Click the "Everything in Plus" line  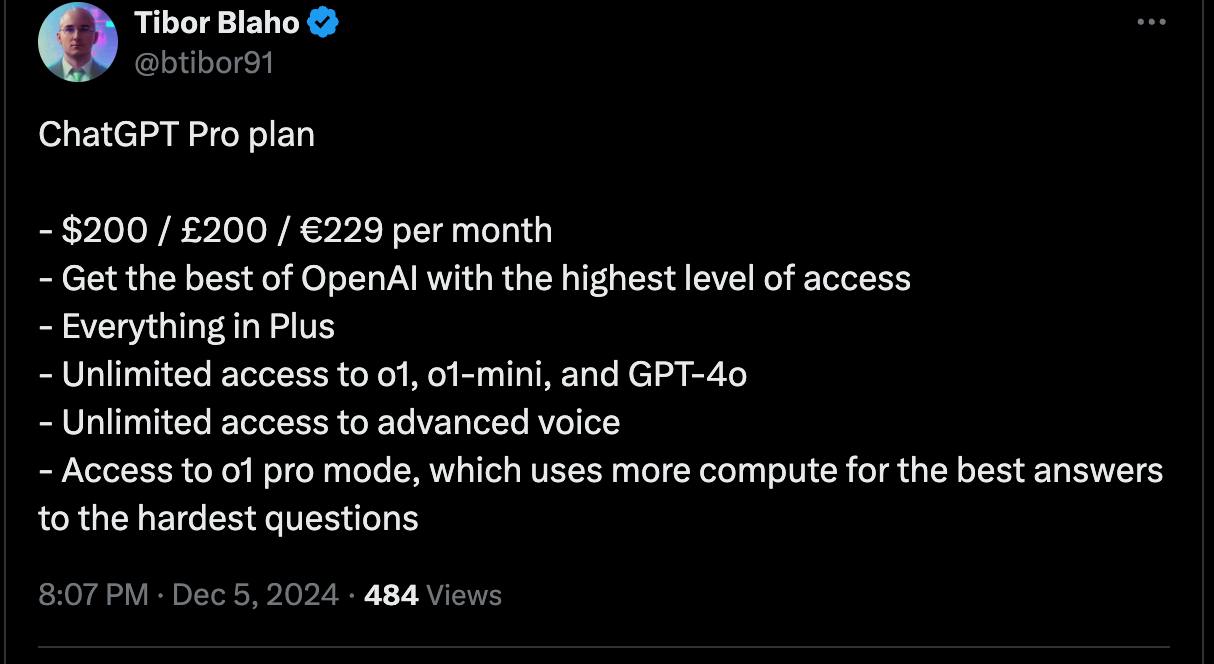click(x=197, y=326)
